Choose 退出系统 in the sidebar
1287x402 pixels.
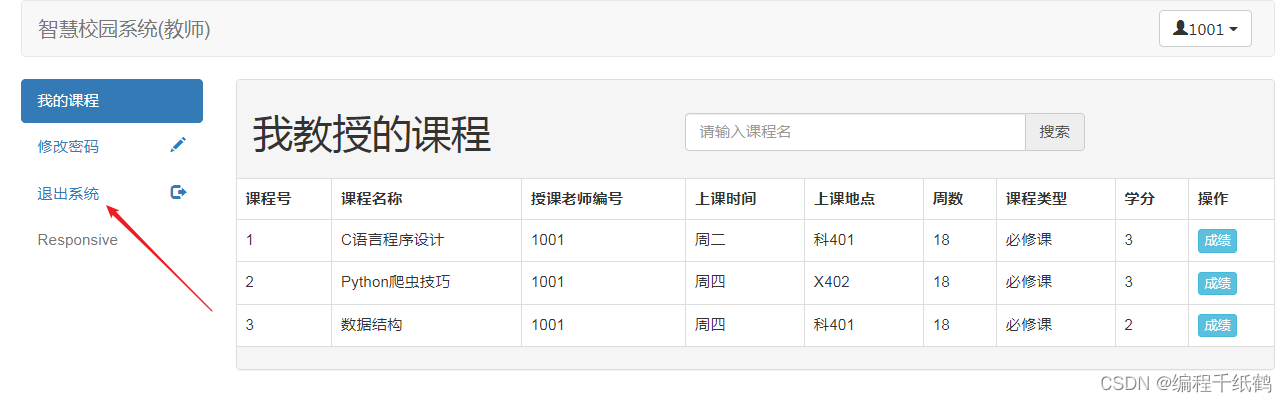pos(112,193)
